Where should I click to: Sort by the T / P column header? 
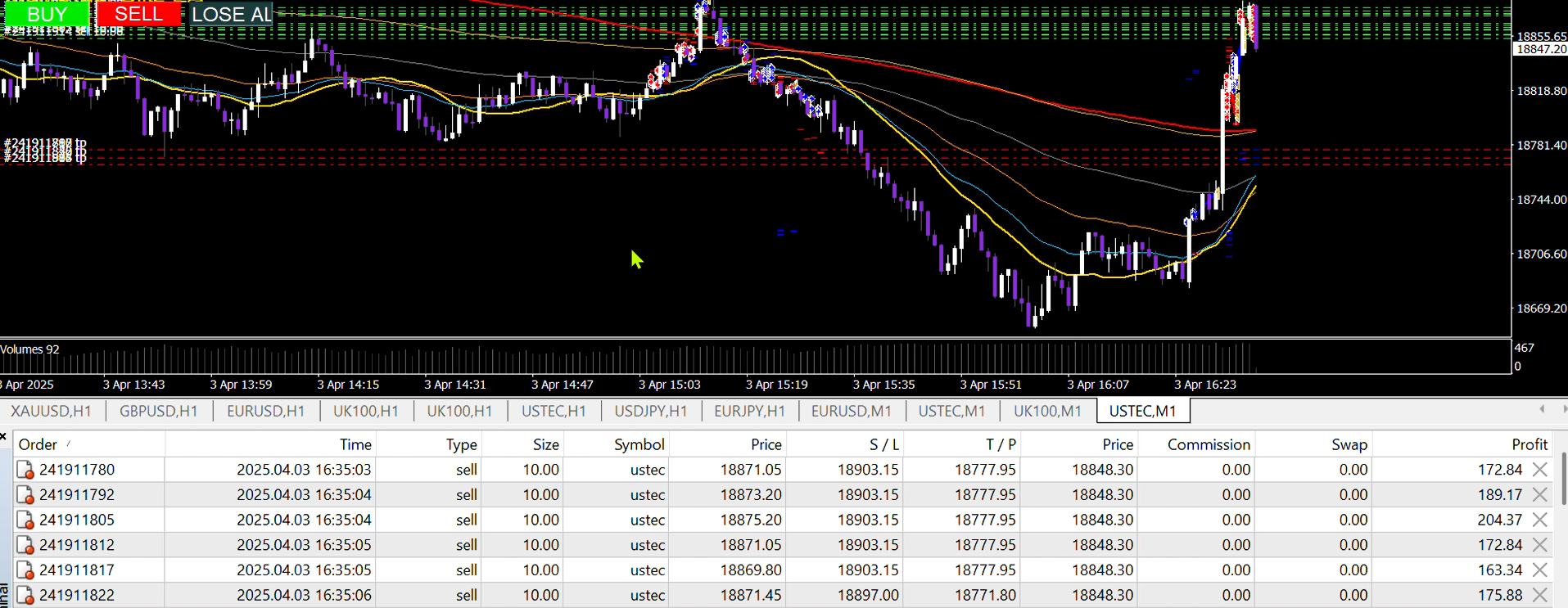pos(962,444)
